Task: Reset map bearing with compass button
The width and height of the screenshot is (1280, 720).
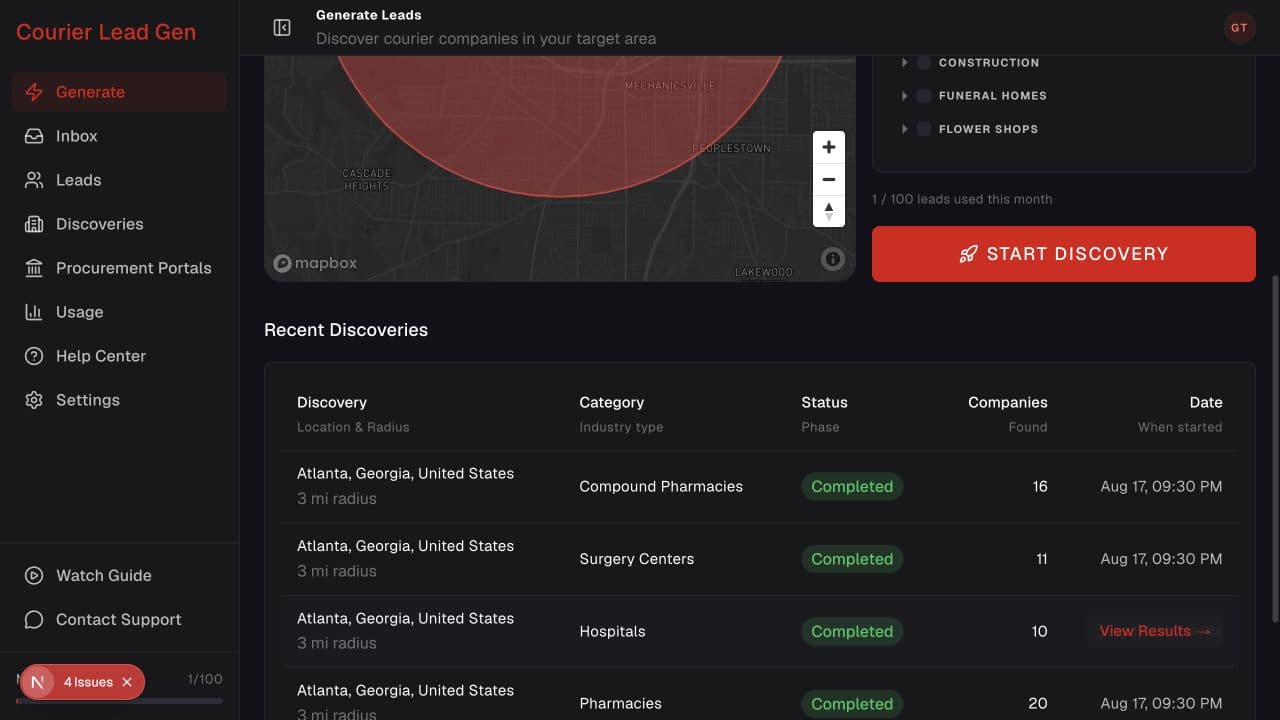Action: point(829,211)
